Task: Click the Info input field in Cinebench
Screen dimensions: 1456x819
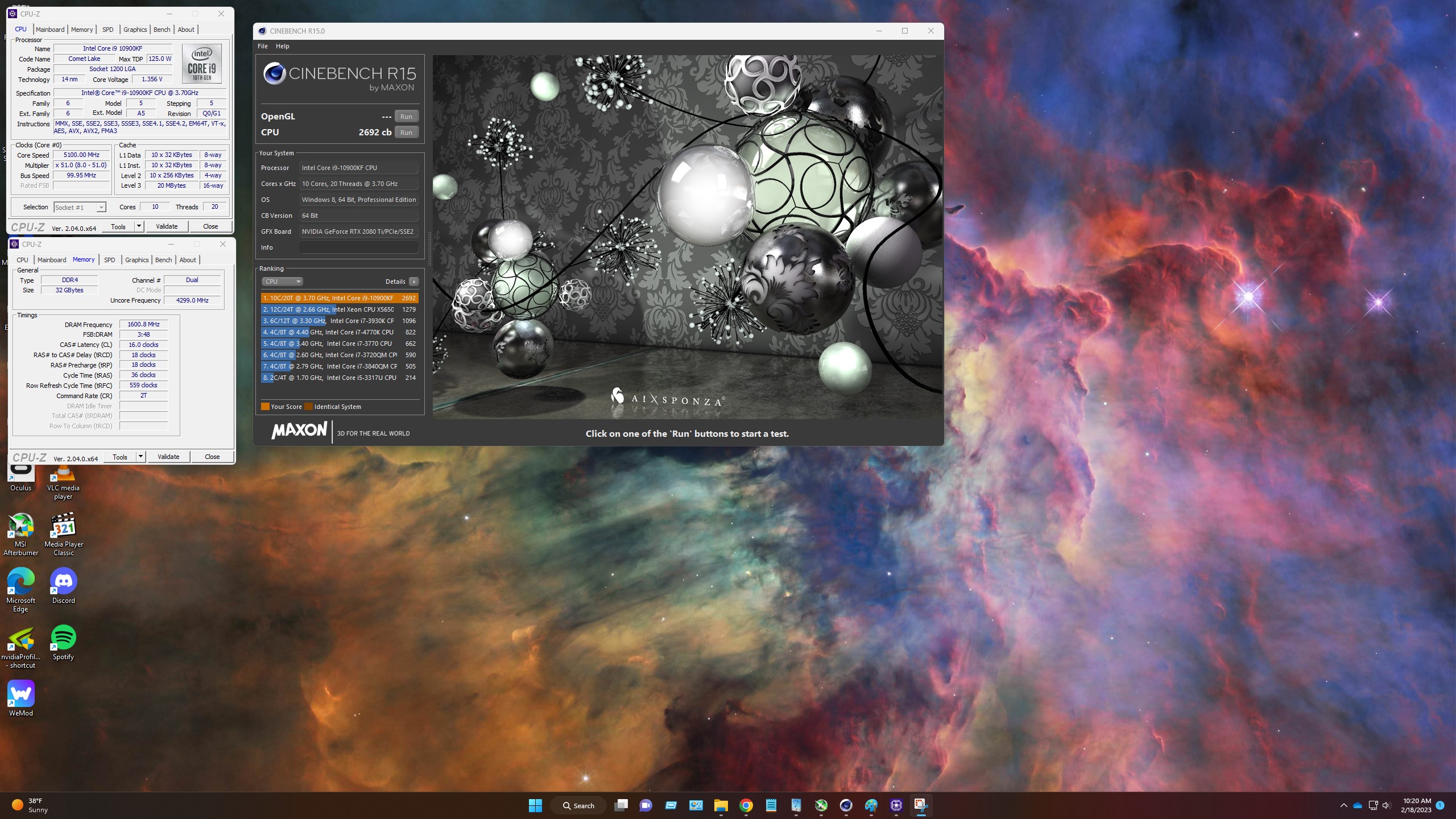Action: click(358, 247)
